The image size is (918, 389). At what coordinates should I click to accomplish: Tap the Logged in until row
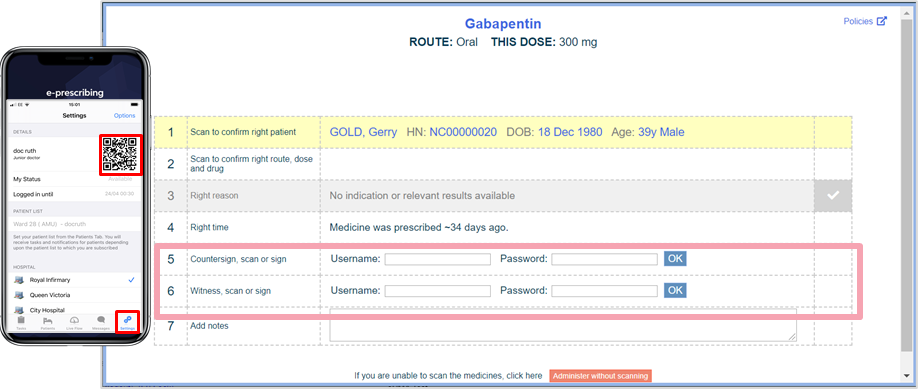click(74, 194)
